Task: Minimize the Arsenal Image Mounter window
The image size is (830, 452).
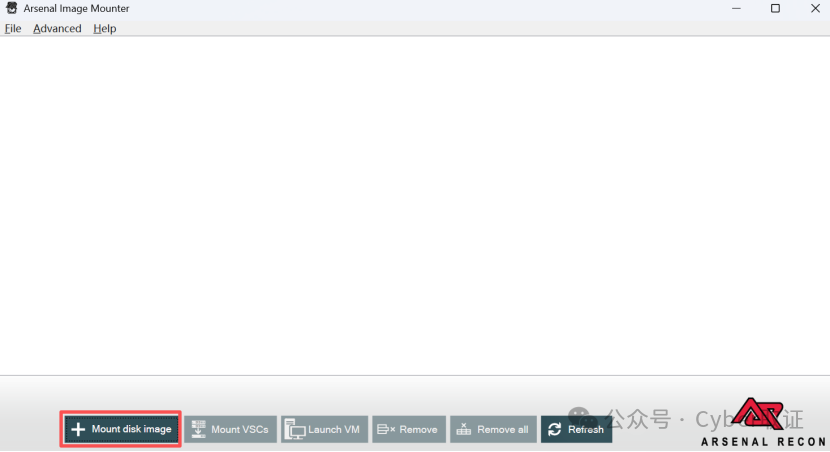Action: 736,8
